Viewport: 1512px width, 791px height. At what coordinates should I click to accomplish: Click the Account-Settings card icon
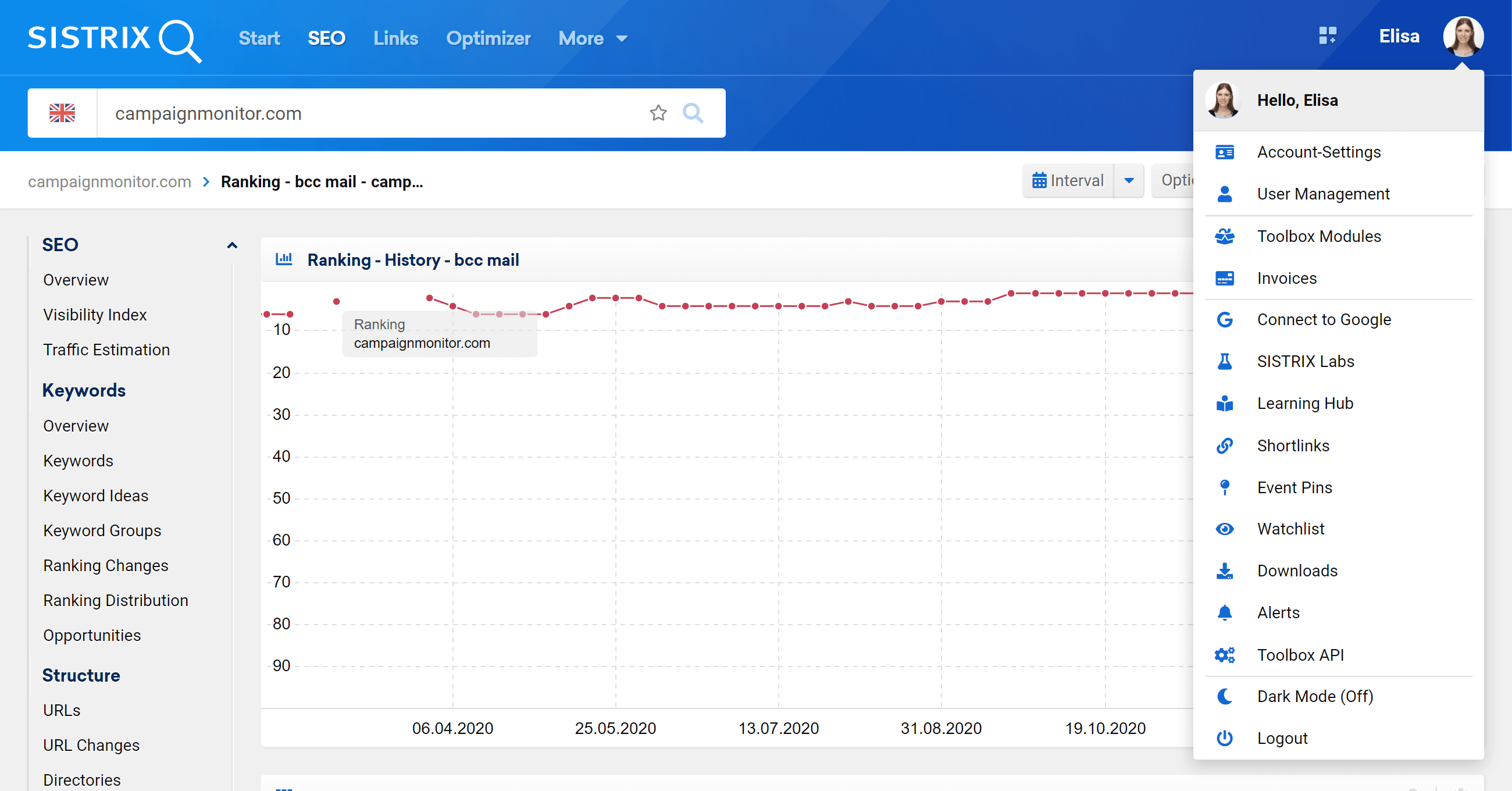(1224, 153)
